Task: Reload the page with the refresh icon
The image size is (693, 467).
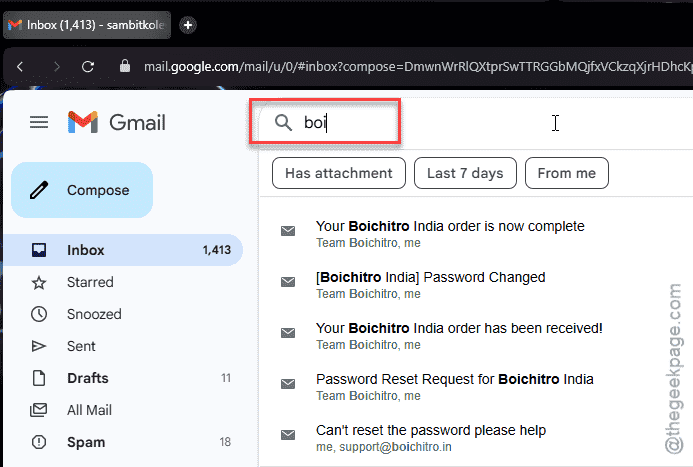Action: [88, 66]
